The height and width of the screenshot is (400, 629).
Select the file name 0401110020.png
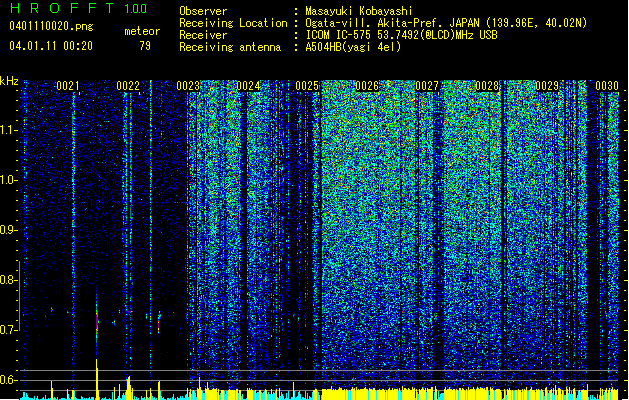point(51,26)
